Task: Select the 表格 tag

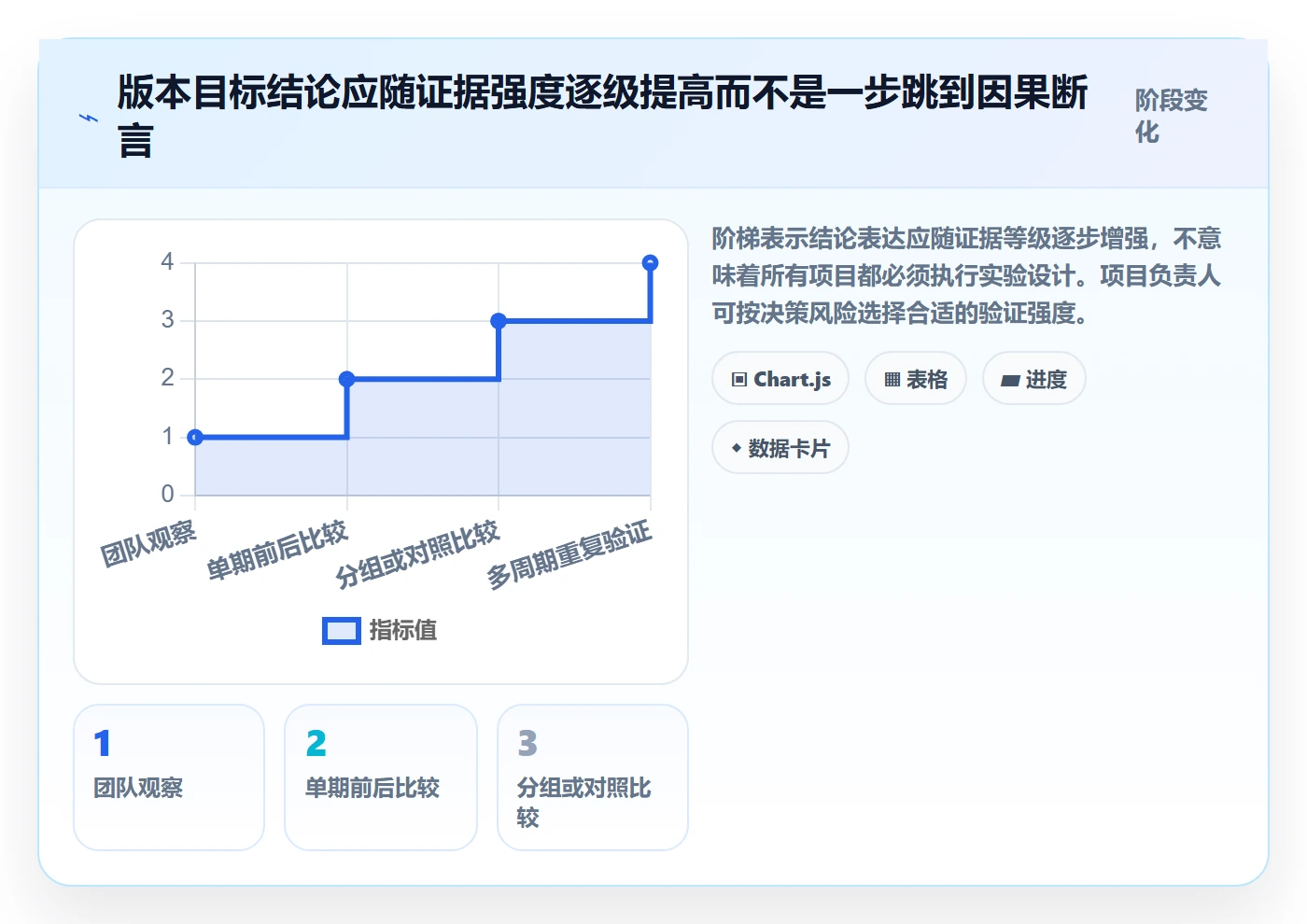Action: pos(916,379)
